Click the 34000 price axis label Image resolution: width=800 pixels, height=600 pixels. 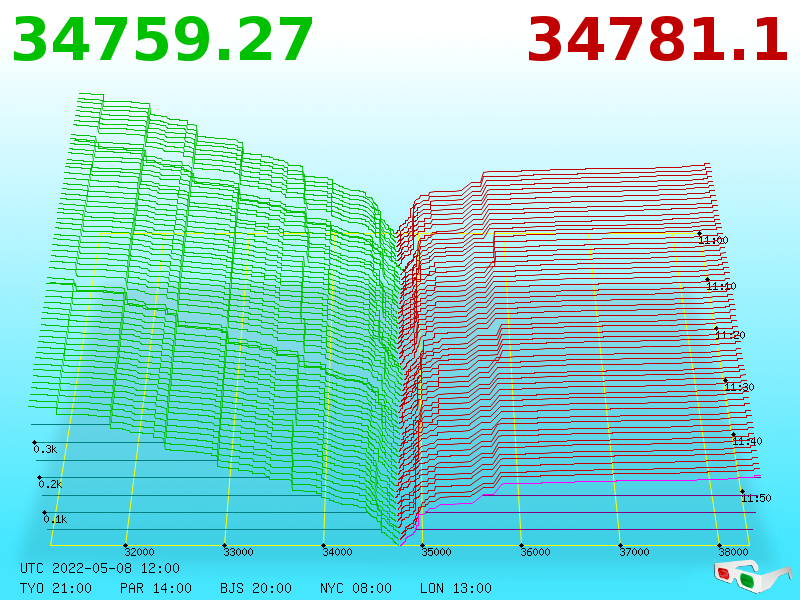tap(337, 552)
